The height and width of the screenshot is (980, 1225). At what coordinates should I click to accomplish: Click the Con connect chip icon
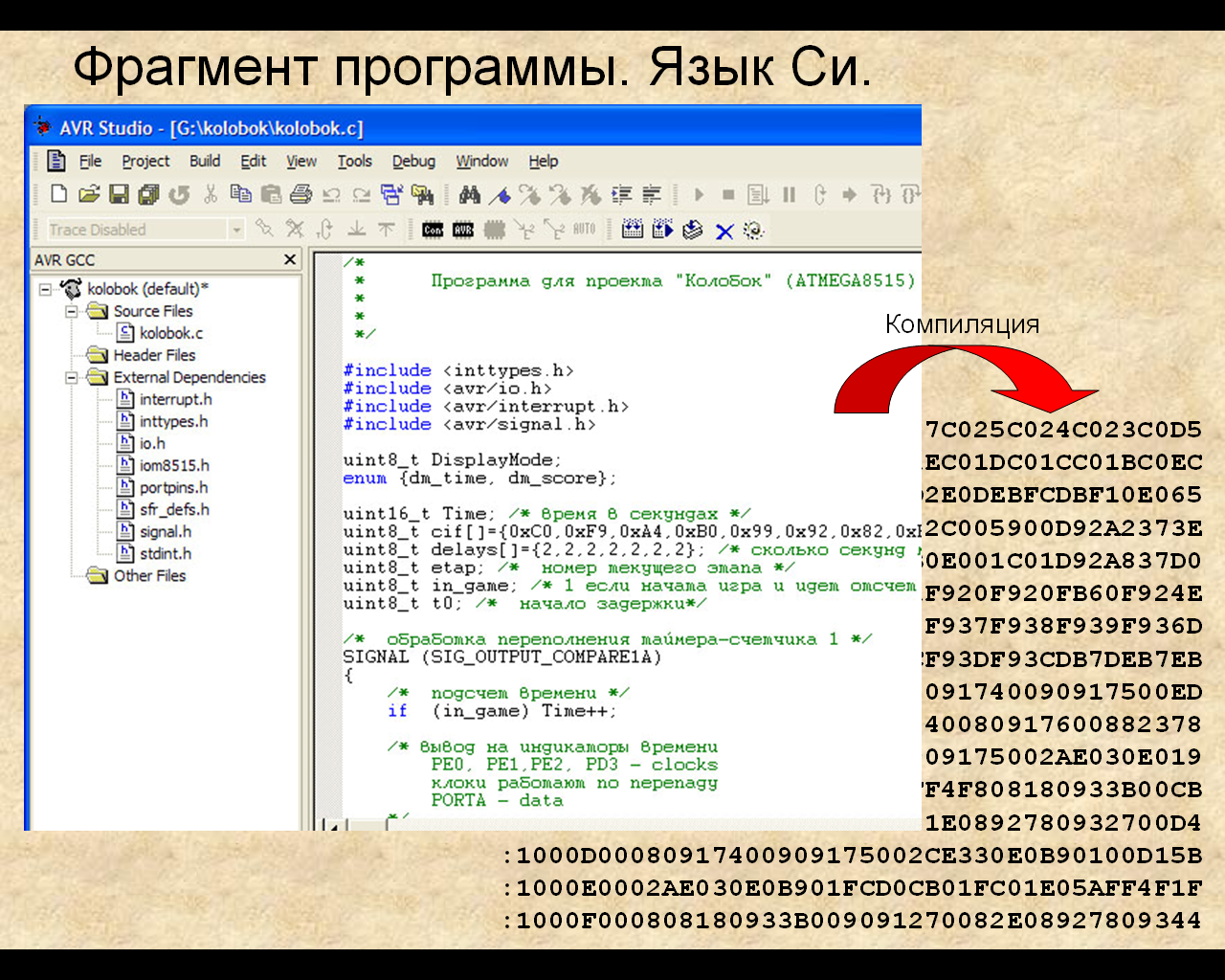(x=433, y=230)
